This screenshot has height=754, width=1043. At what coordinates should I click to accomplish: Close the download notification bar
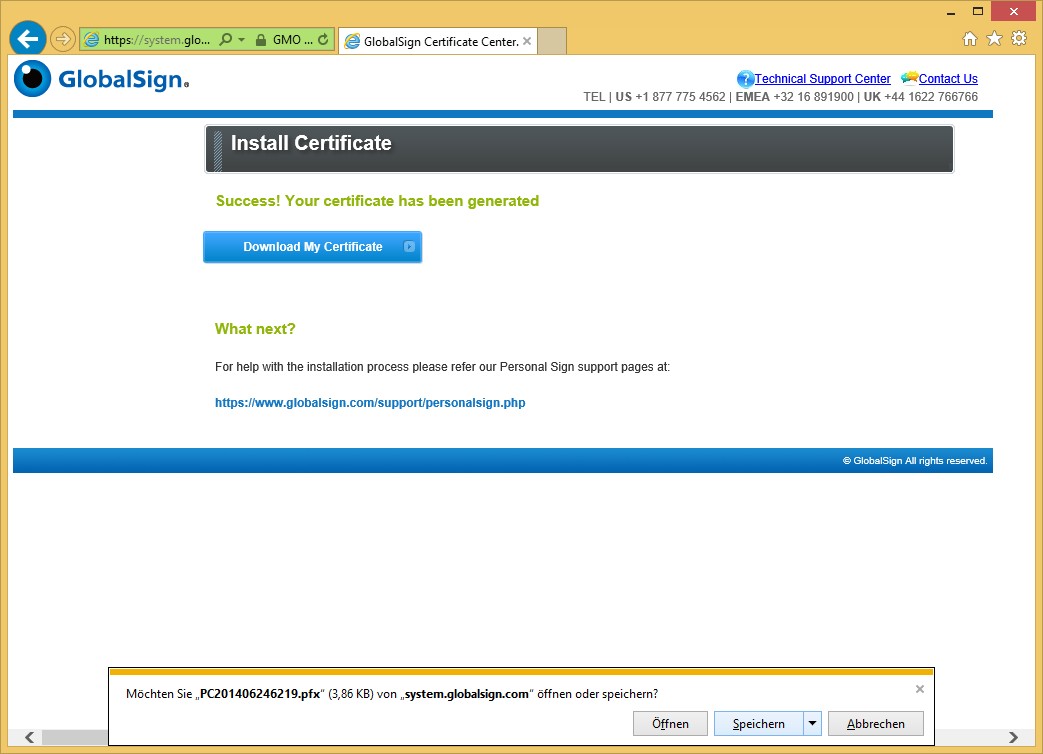point(920,689)
